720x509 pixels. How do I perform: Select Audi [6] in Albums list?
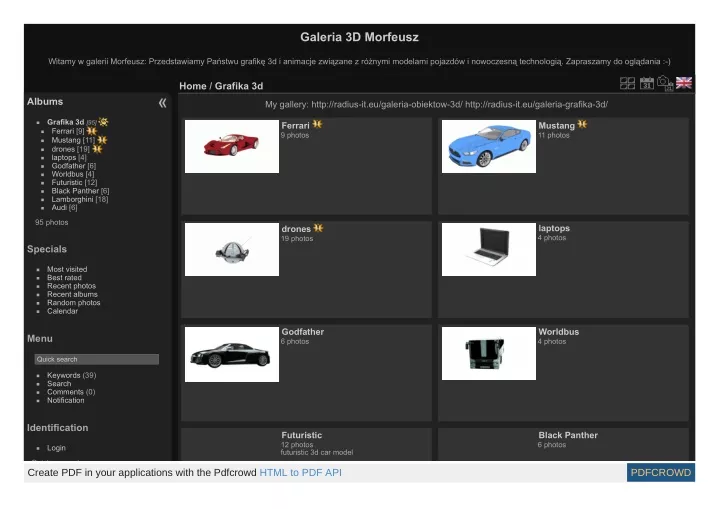click(x=64, y=208)
